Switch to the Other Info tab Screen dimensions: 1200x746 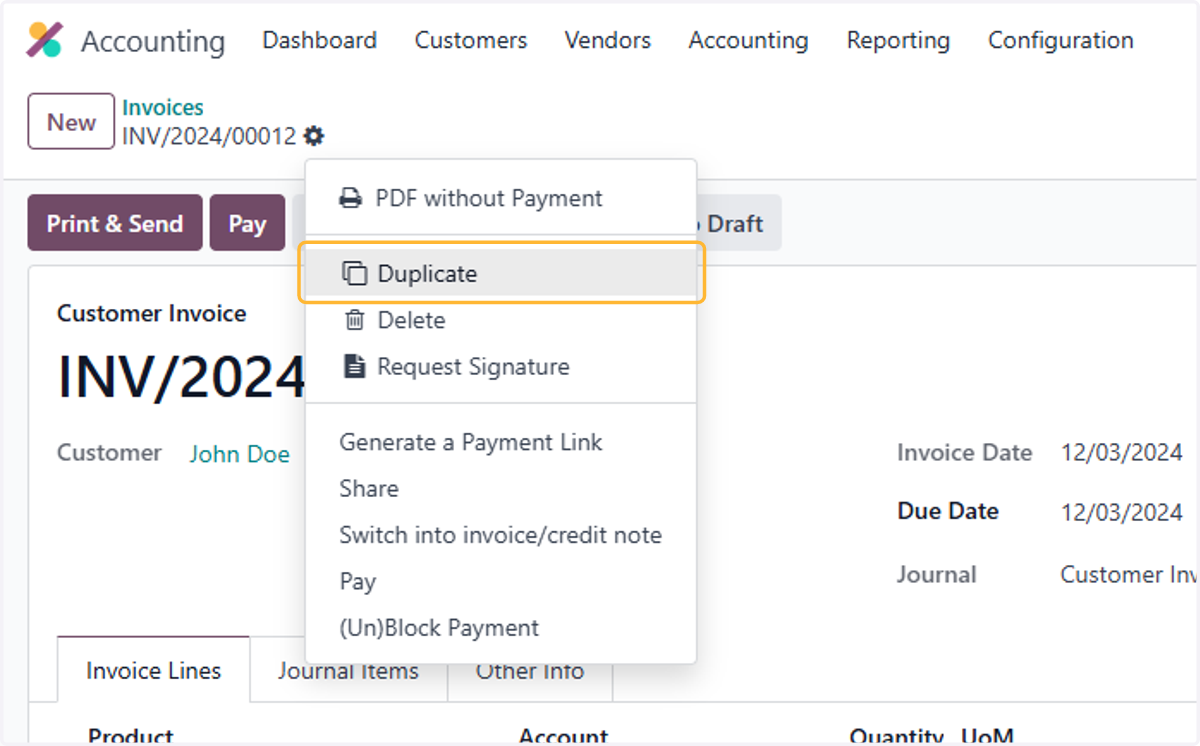[530, 670]
